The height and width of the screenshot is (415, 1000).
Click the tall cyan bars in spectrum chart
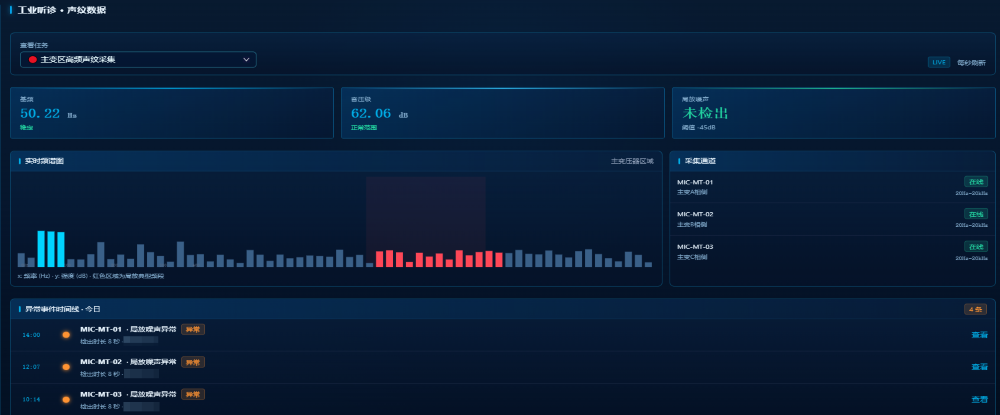(x=51, y=249)
